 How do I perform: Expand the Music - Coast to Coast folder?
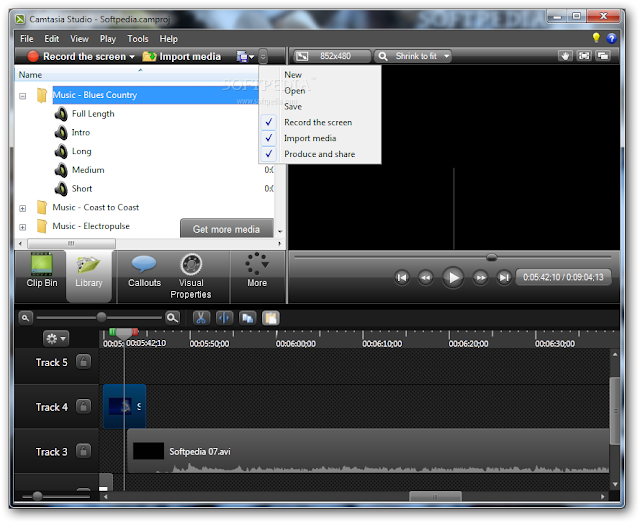point(22,208)
